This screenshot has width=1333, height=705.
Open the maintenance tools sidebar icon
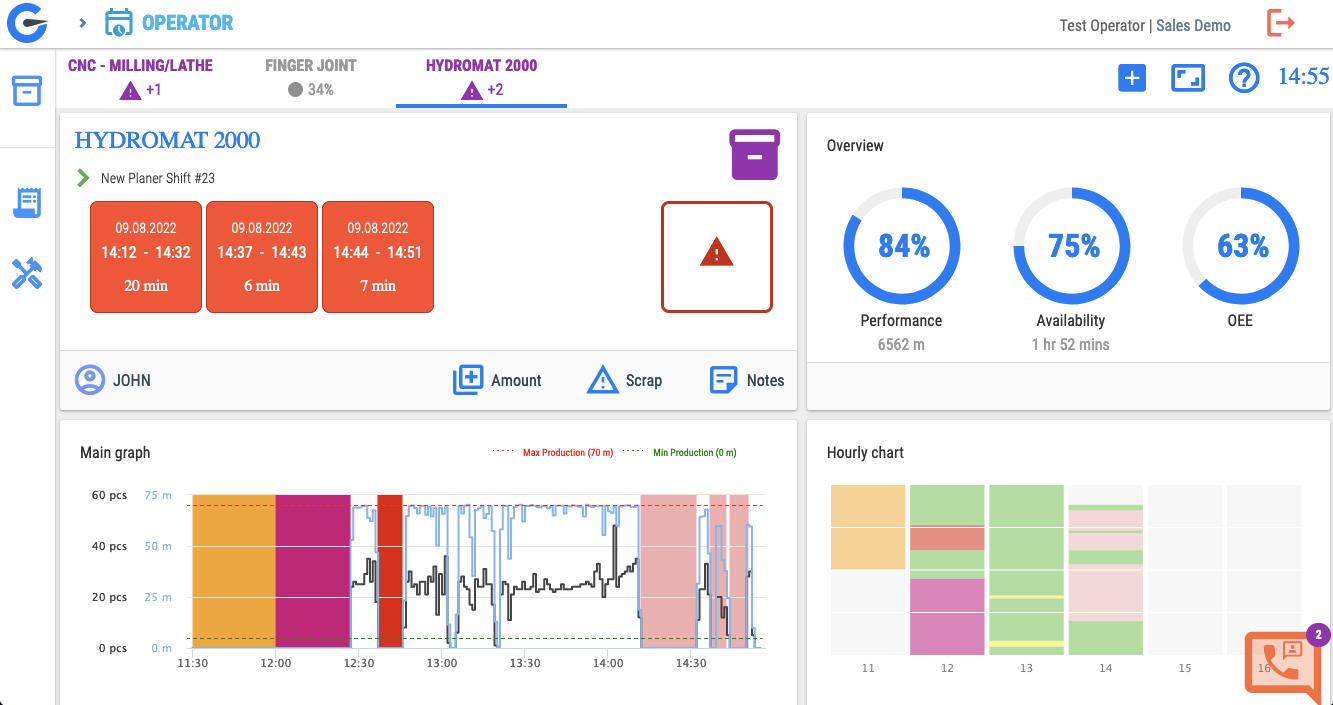(x=27, y=273)
